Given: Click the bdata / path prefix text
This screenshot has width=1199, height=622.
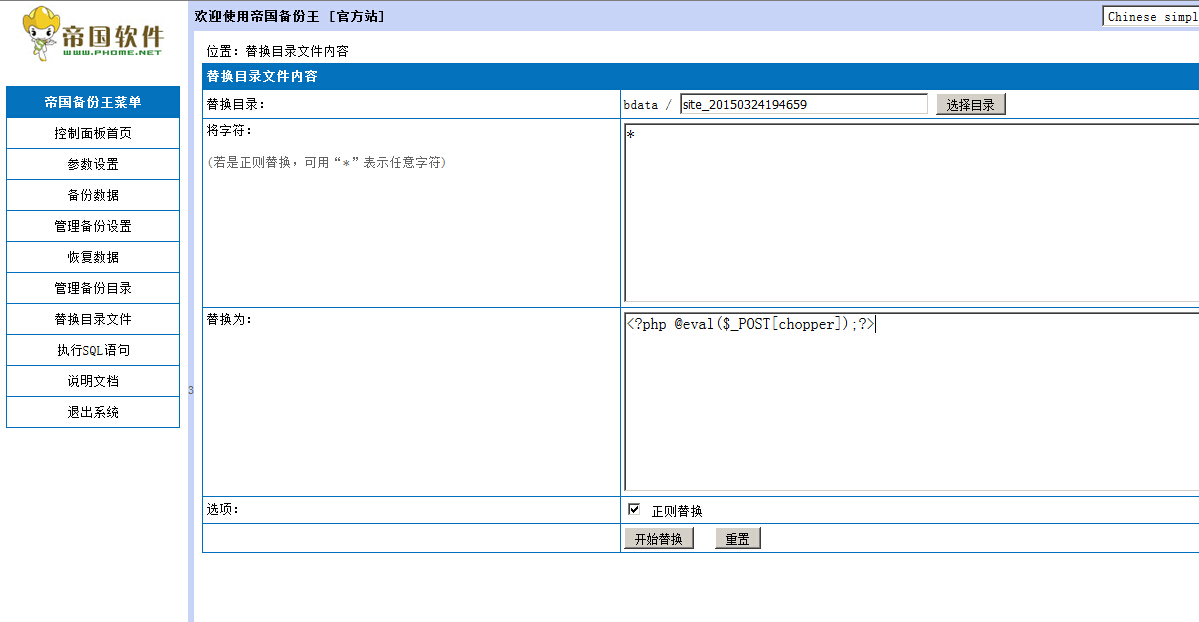Looking at the screenshot, I should [648, 105].
